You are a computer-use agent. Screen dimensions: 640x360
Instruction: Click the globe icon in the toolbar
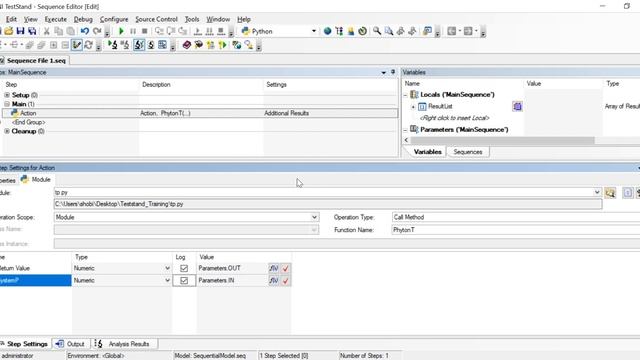coord(327,31)
